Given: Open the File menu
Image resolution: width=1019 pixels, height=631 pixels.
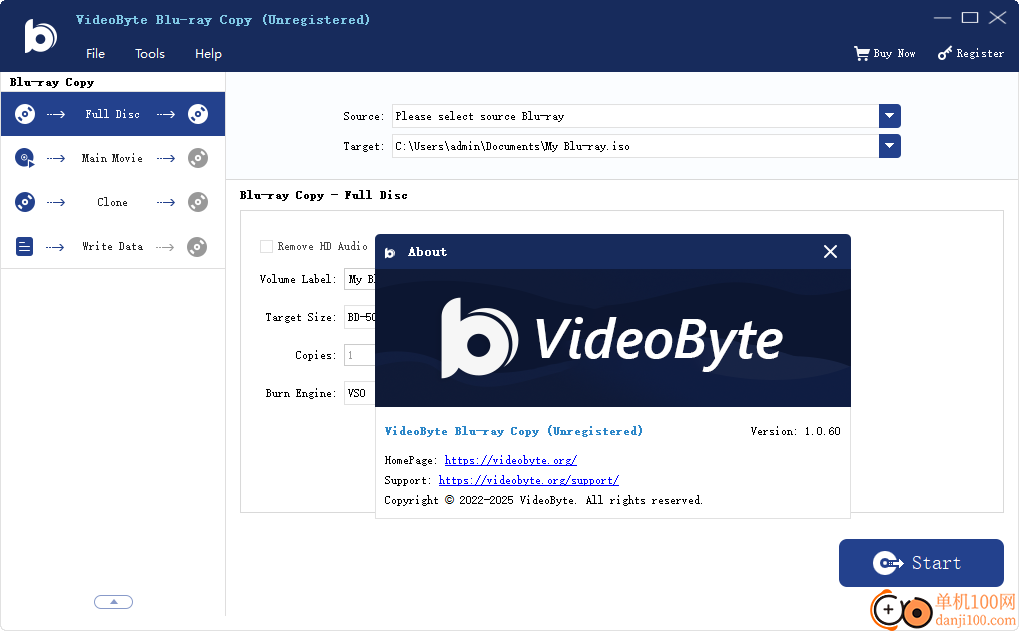Looking at the screenshot, I should click(x=95, y=54).
